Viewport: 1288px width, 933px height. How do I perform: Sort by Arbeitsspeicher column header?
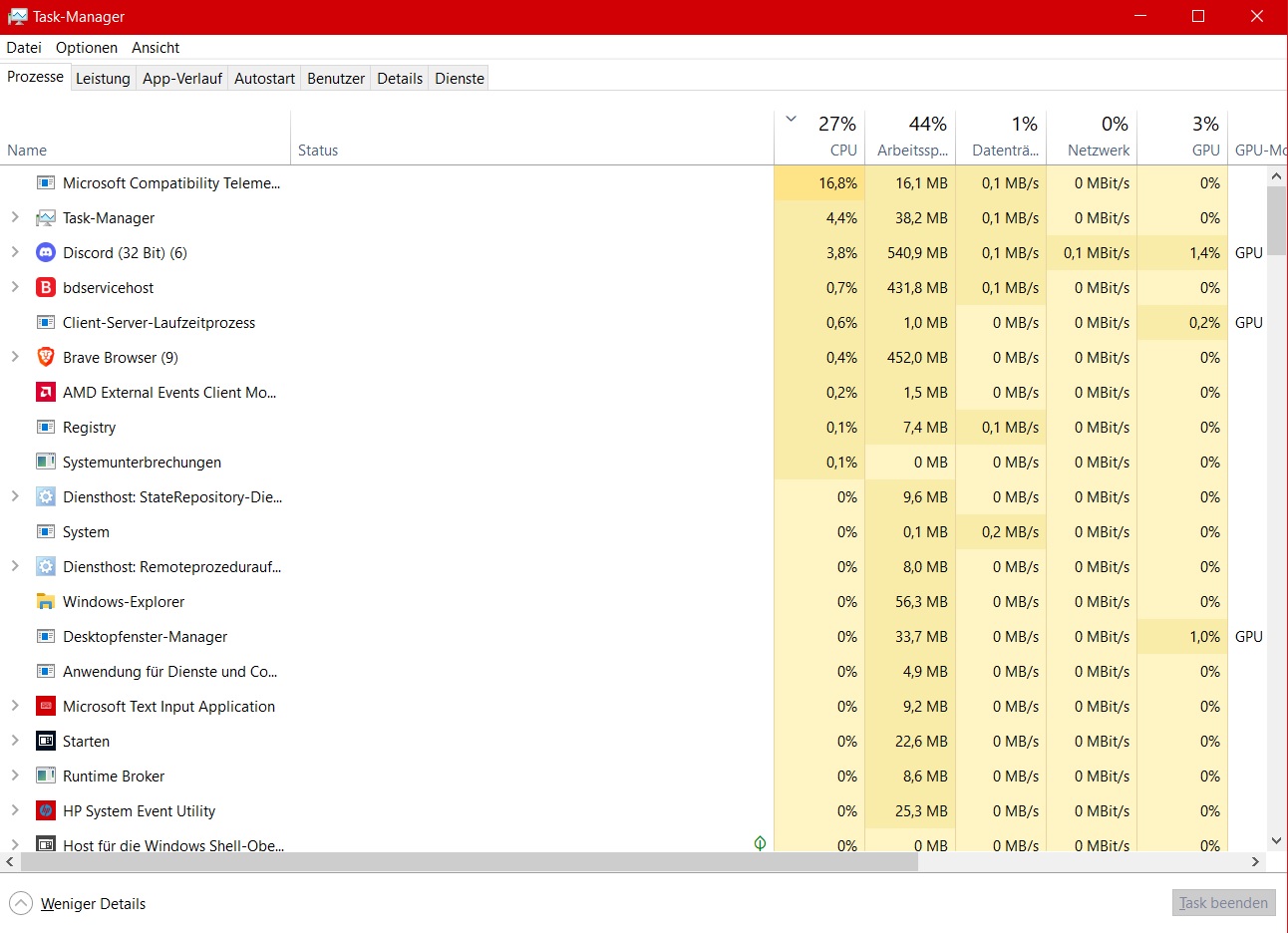(910, 138)
